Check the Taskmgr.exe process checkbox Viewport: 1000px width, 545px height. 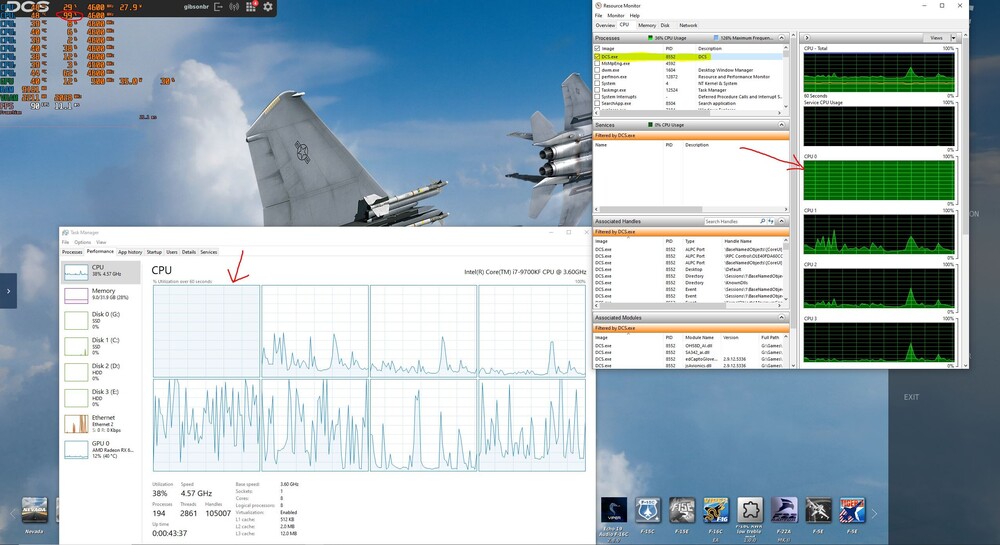click(x=598, y=90)
